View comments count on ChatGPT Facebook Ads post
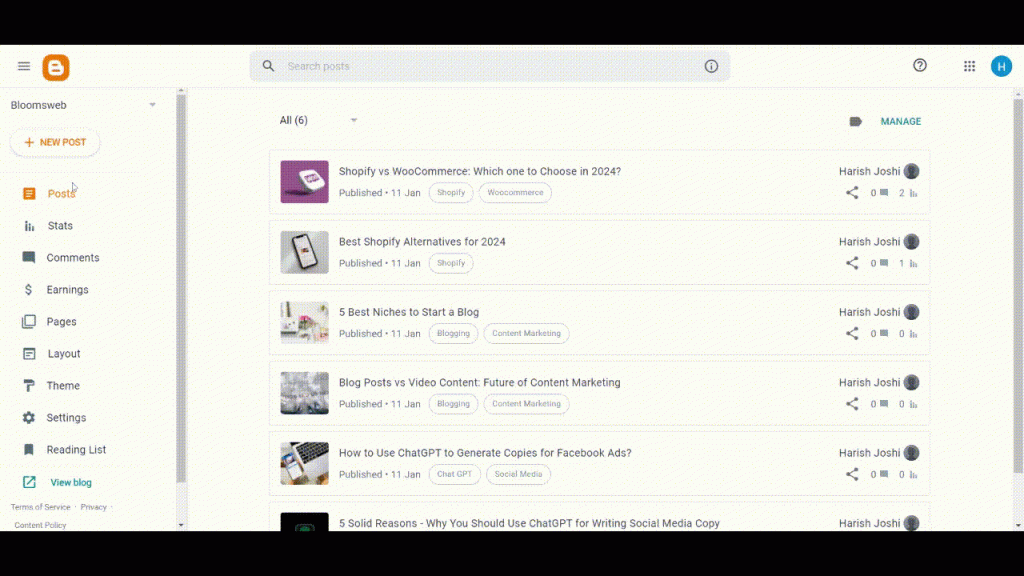 [879, 475]
